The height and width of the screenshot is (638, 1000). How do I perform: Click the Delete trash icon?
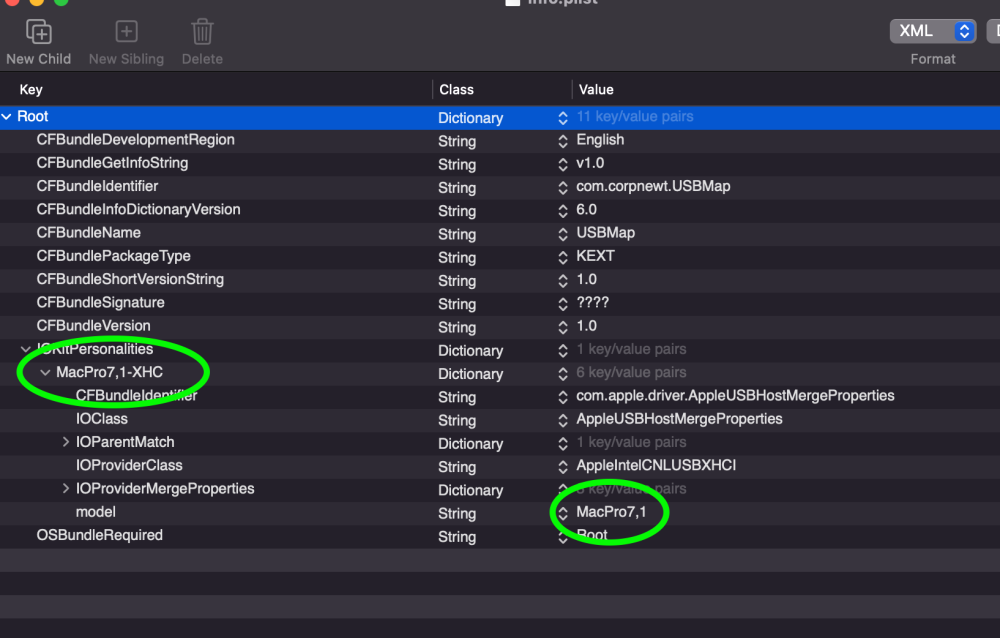tap(202, 31)
